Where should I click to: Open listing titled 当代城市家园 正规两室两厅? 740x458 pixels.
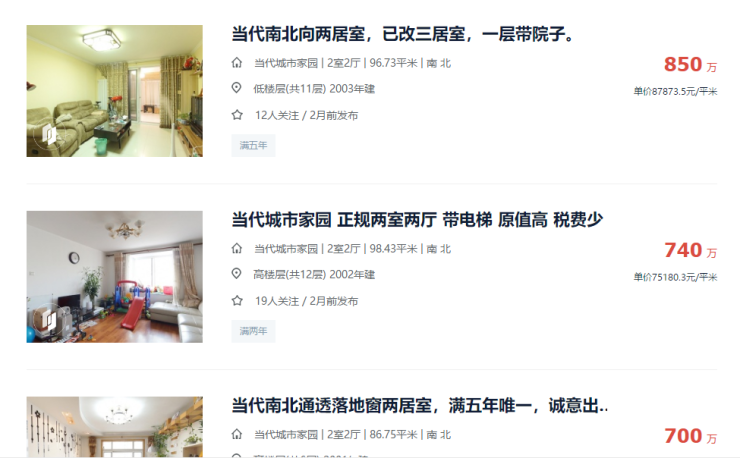coord(417,220)
